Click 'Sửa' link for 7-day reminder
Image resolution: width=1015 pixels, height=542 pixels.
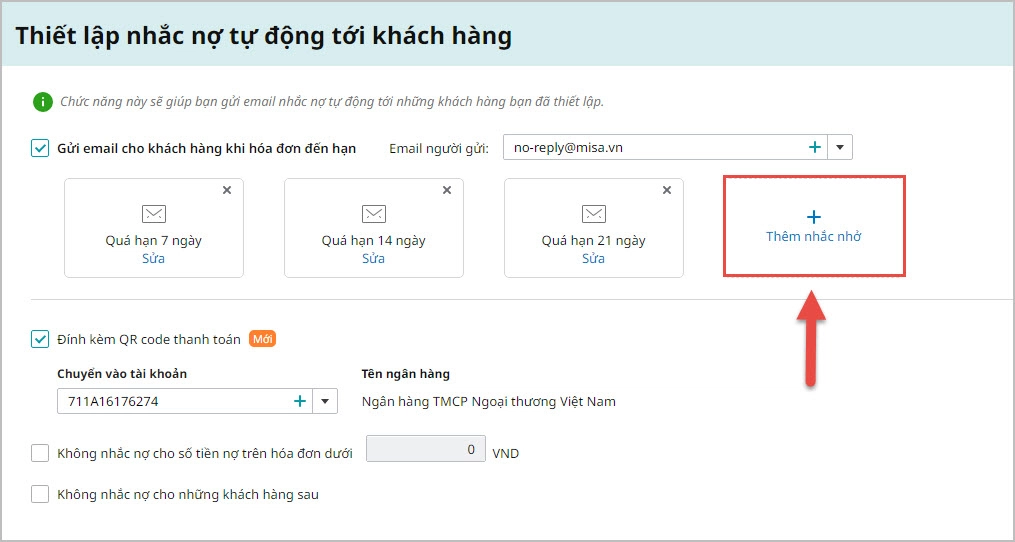pos(153,258)
